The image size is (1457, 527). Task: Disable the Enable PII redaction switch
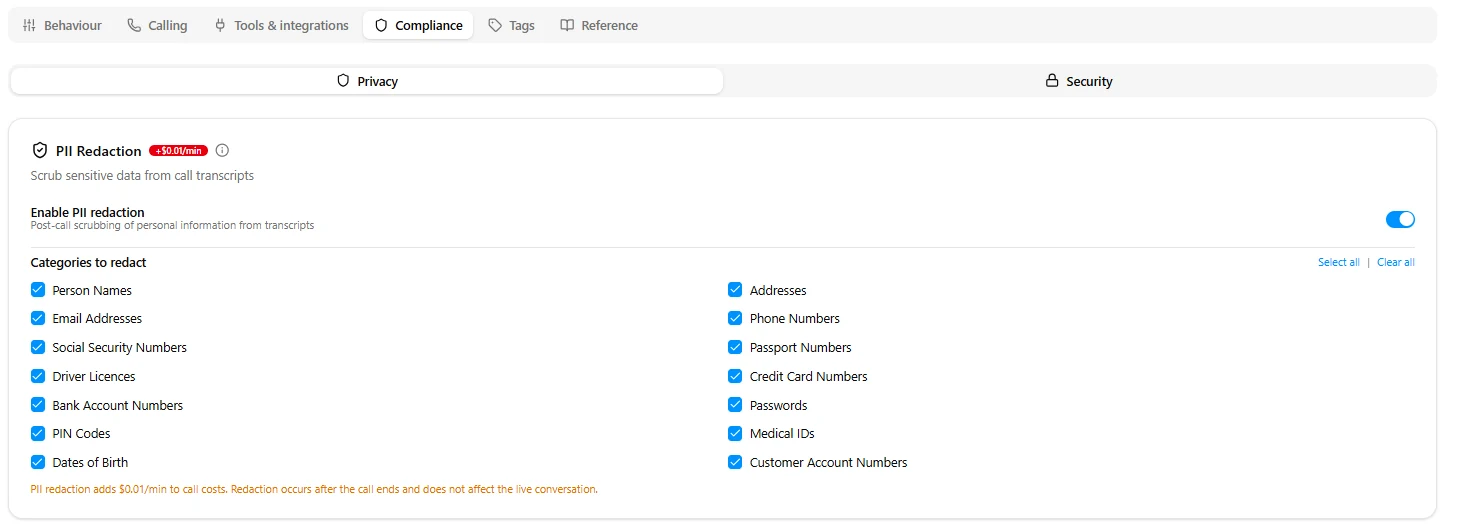1400,219
